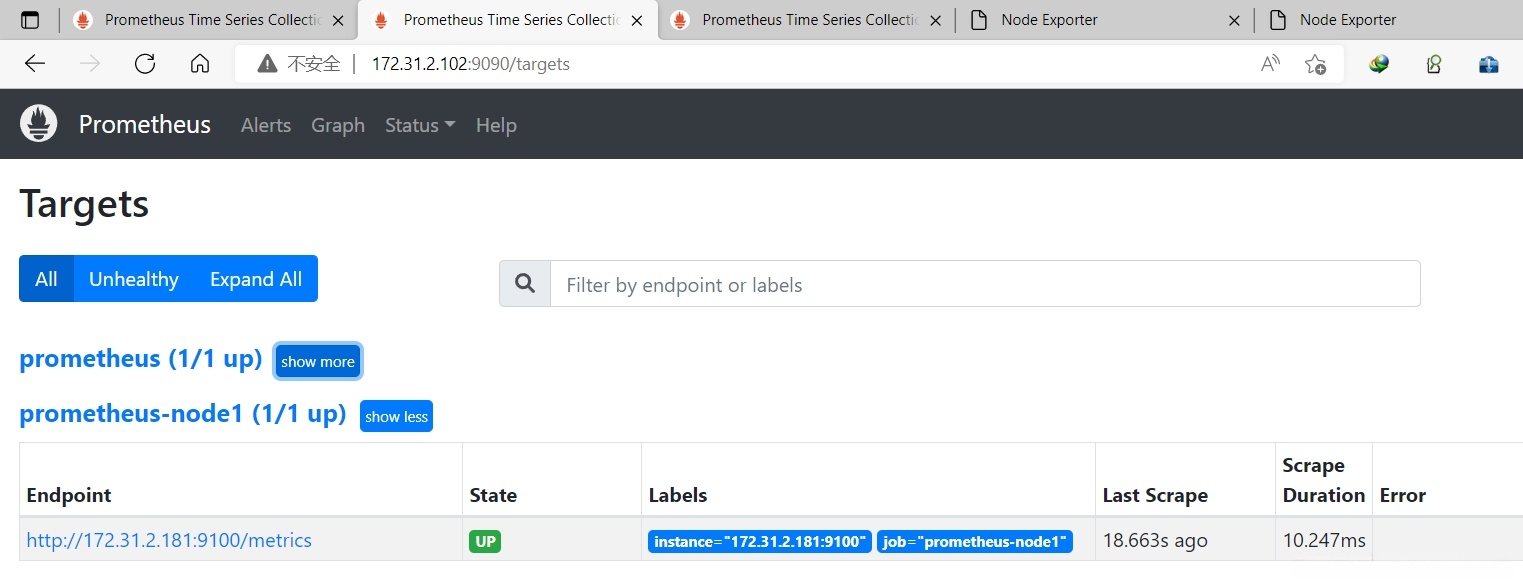This screenshot has height=586, width=1523.
Task: Click the green UP state badge
Action: coord(485,541)
